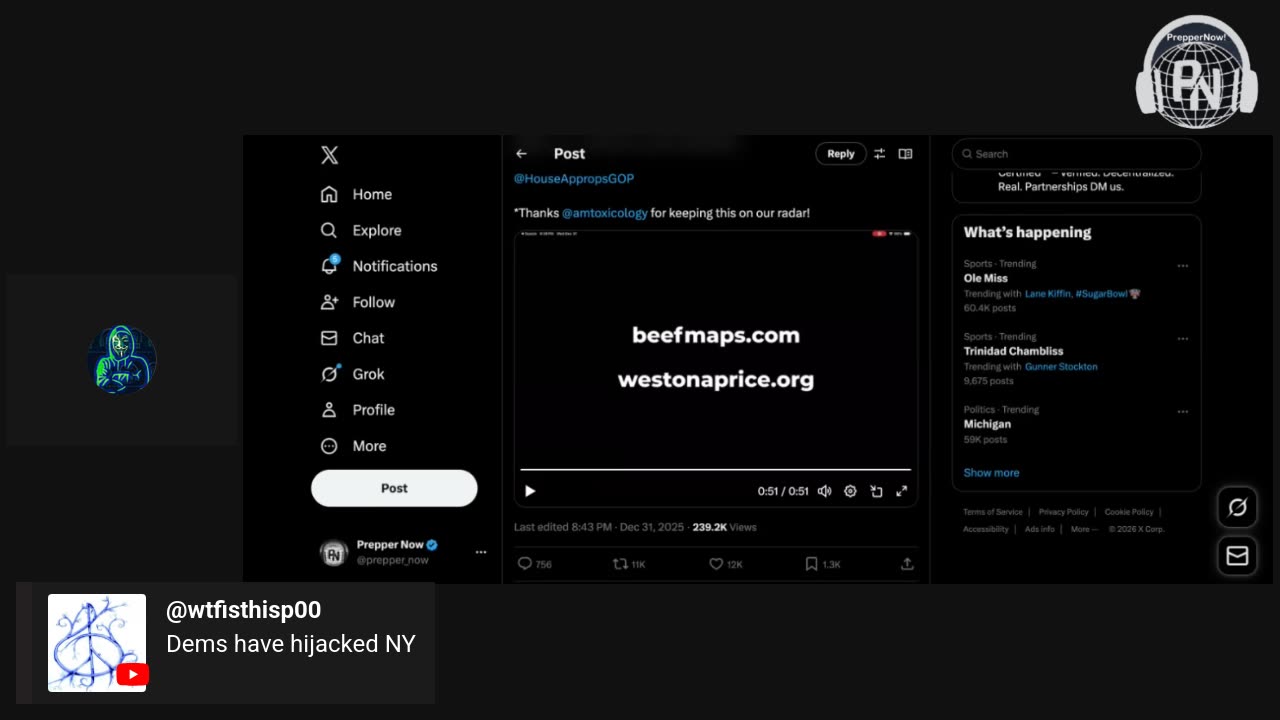Open the Privacy Policy footer link
The width and height of the screenshot is (1280, 720).
(x=1063, y=512)
